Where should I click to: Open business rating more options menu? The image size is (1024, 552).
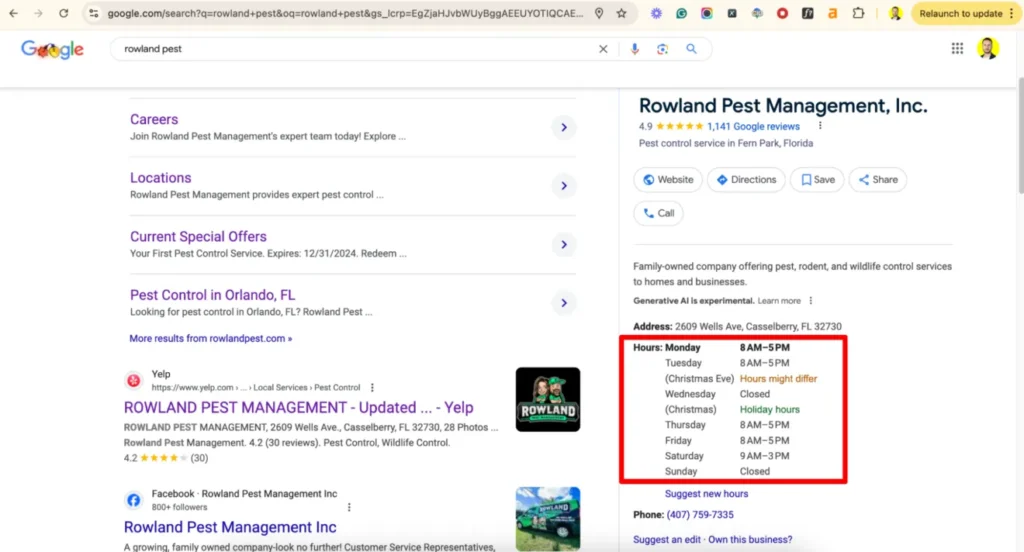pos(820,127)
